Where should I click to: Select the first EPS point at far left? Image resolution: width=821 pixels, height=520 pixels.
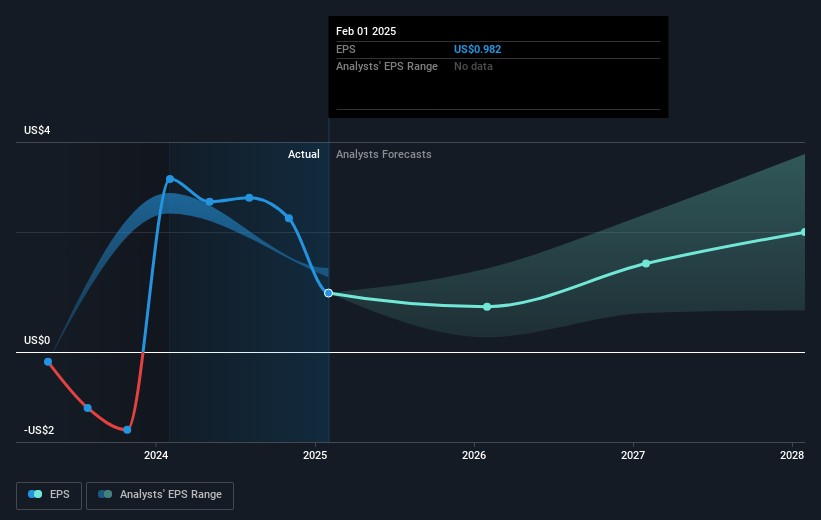tap(48, 362)
